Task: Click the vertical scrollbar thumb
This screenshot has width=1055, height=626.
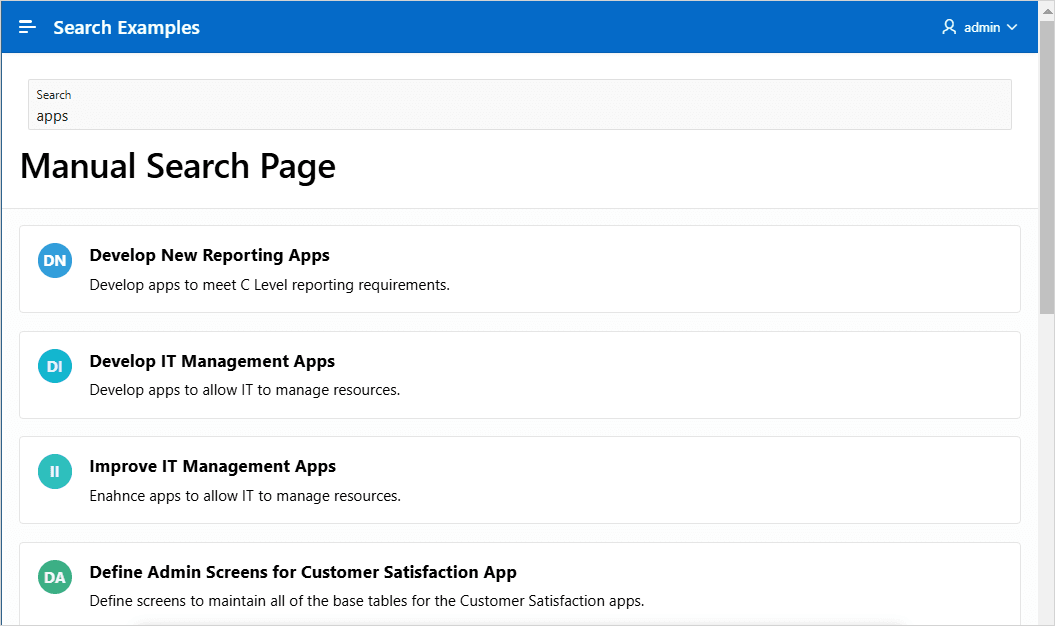Action: tap(1047, 167)
